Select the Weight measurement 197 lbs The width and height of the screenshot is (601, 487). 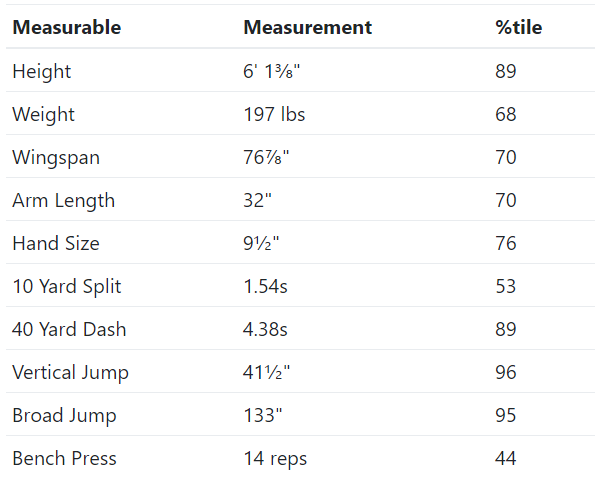pyautogui.click(x=274, y=115)
